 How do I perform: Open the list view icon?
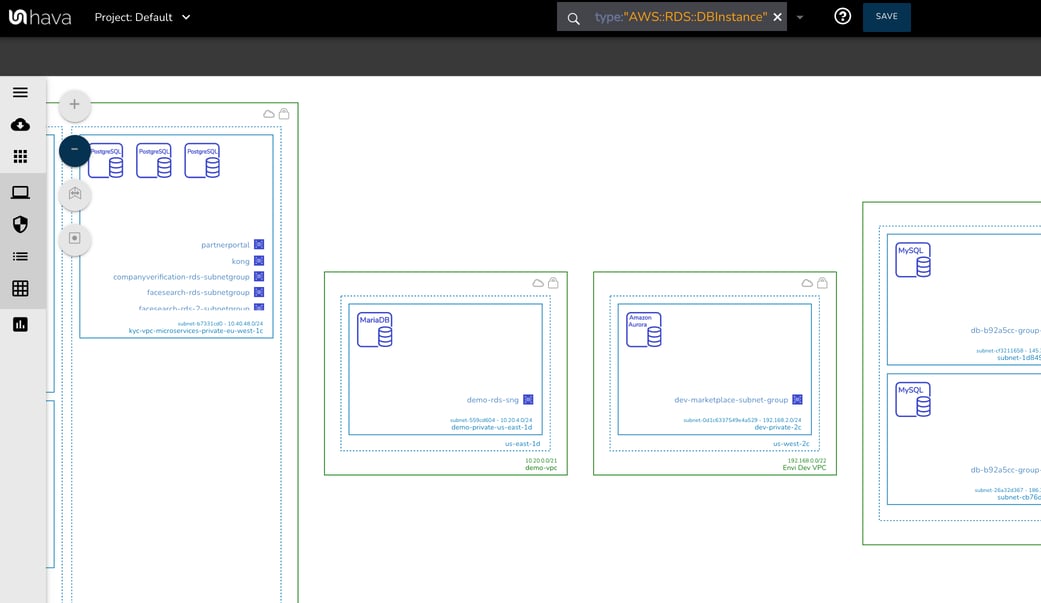pyautogui.click(x=21, y=256)
